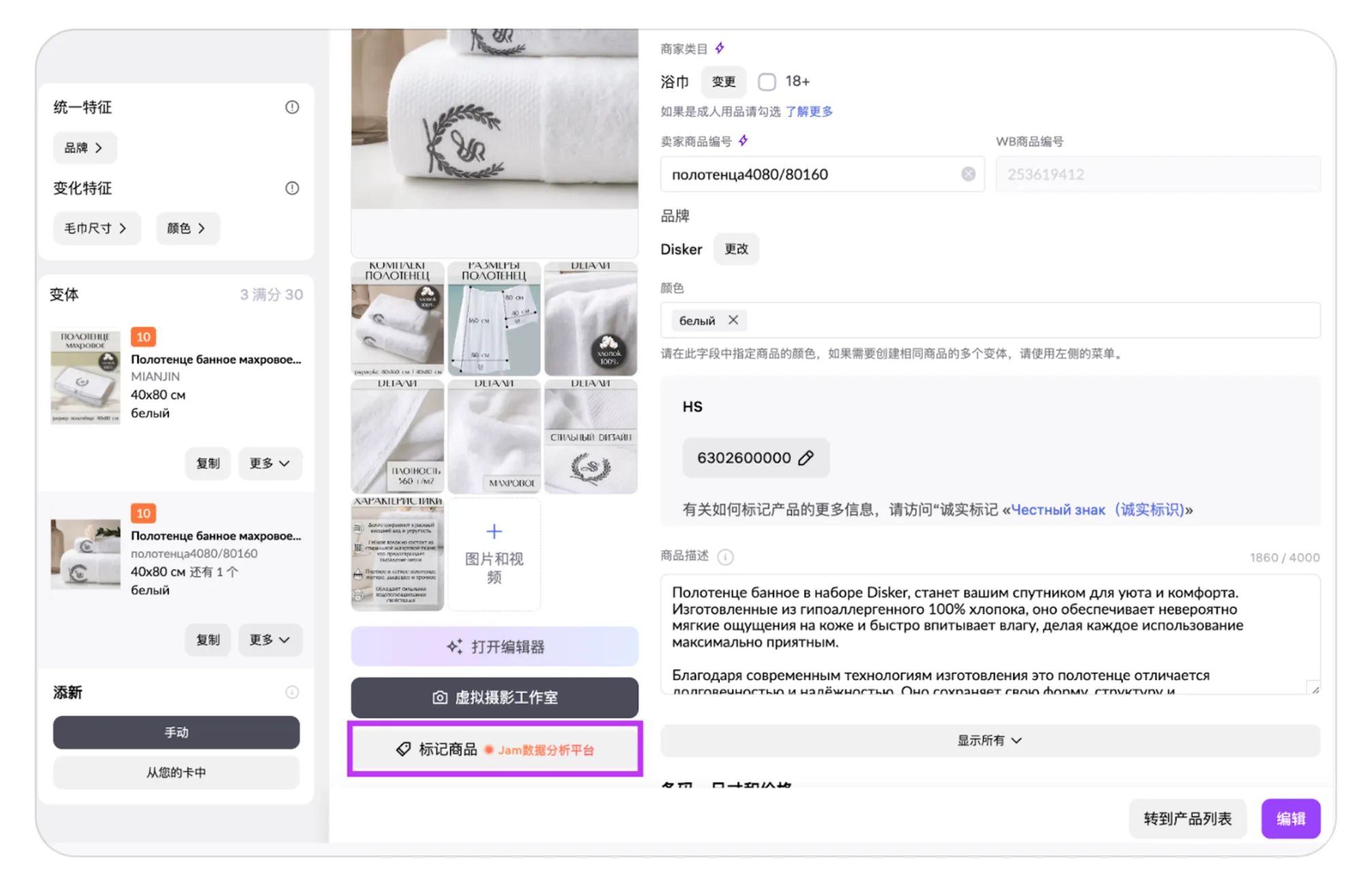Tick the 18+ adult product checkbox
Image resolution: width=1372 pixels, height=886 pixels.
tap(767, 82)
